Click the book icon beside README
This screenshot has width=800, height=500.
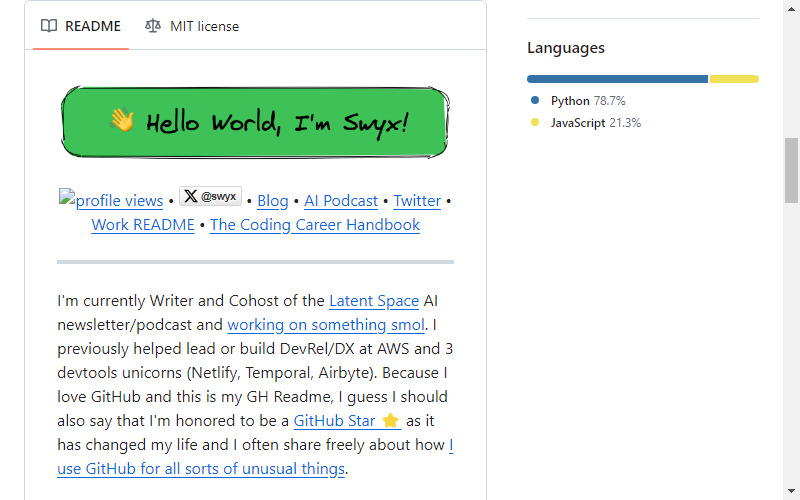pyautogui.click(x=49, y=26)
